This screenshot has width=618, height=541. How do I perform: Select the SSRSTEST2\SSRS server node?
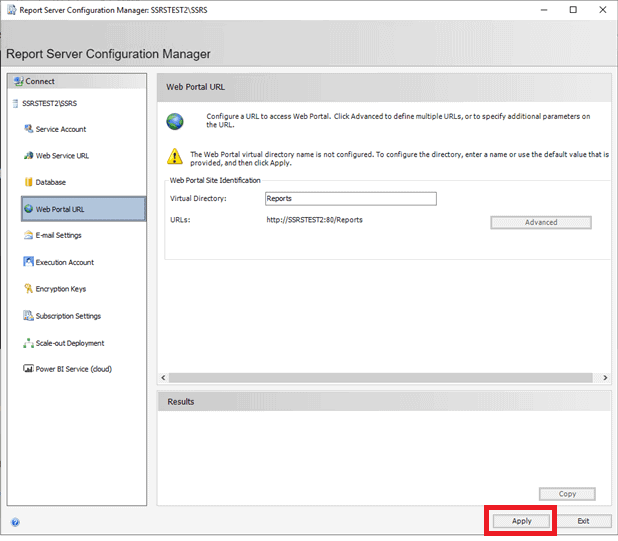tap(49, 104)
